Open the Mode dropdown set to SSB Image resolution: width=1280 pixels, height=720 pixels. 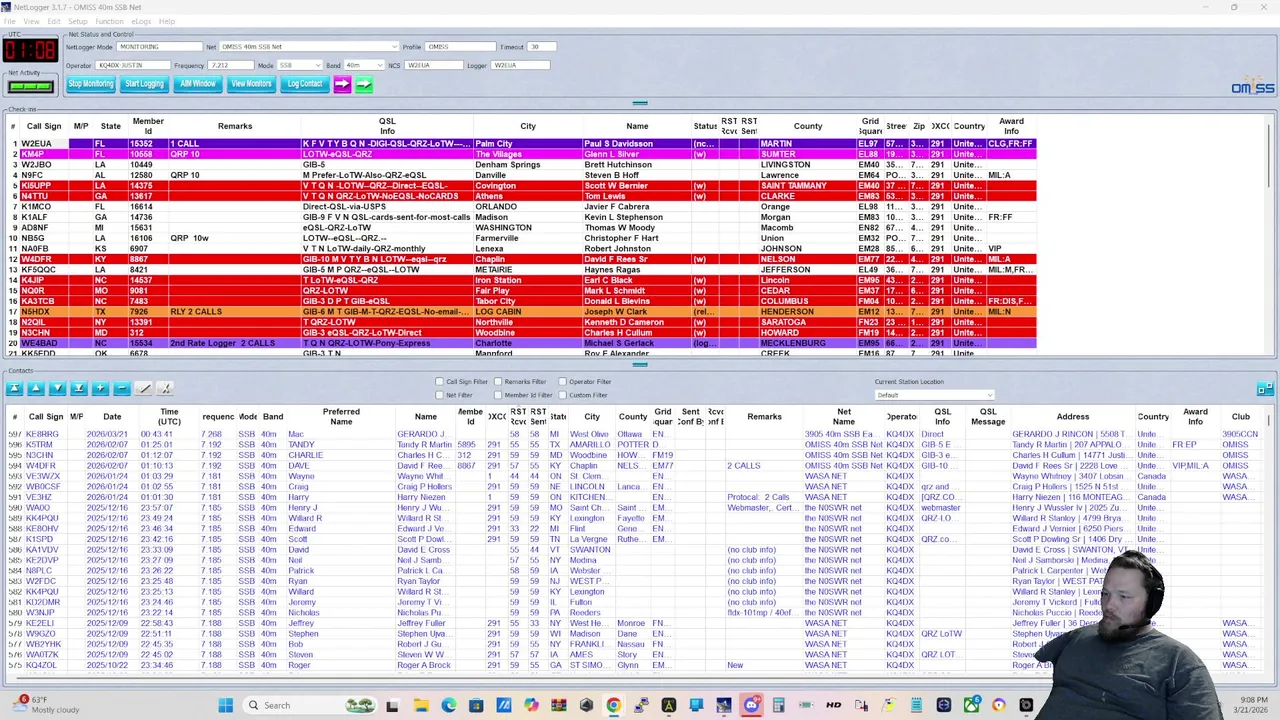299,65
